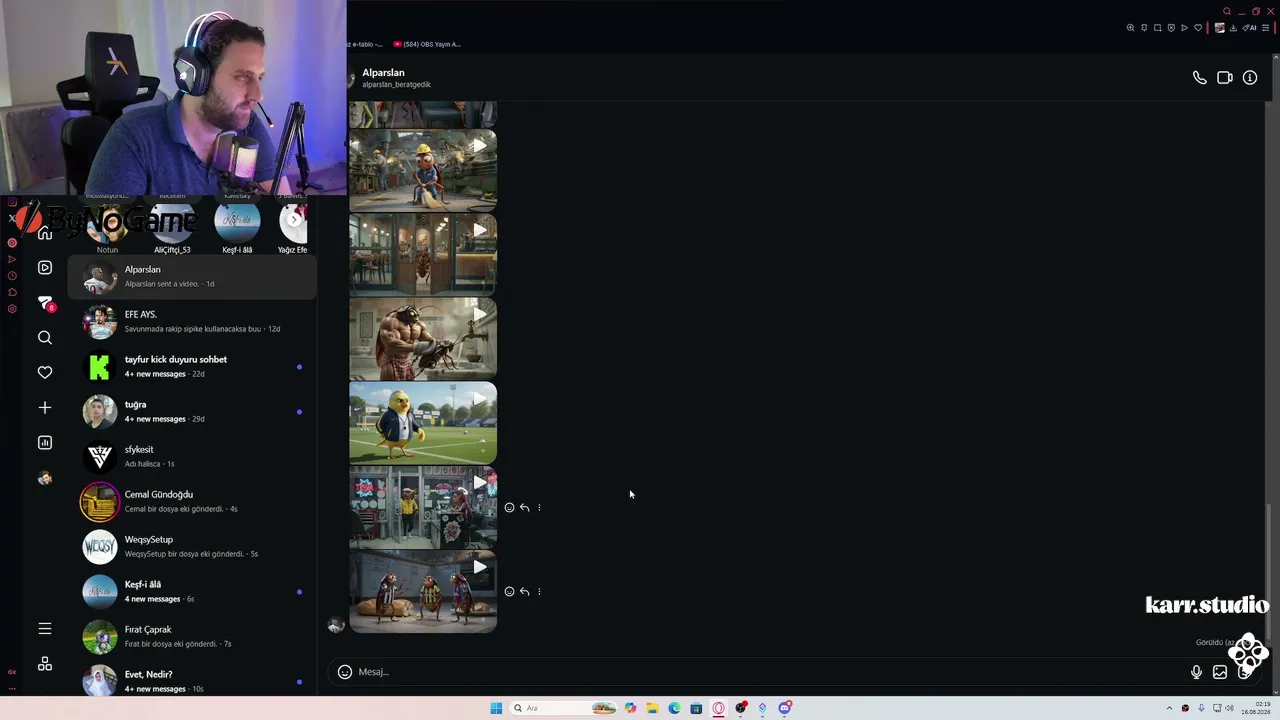Viewport: 1280px width, 720px height.
Task: Open the Keşf-i âlâ conversation in chat list
Action: 193,591
